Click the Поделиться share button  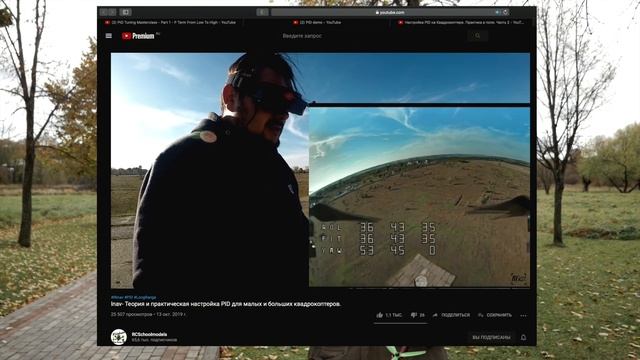pos(451,315)
